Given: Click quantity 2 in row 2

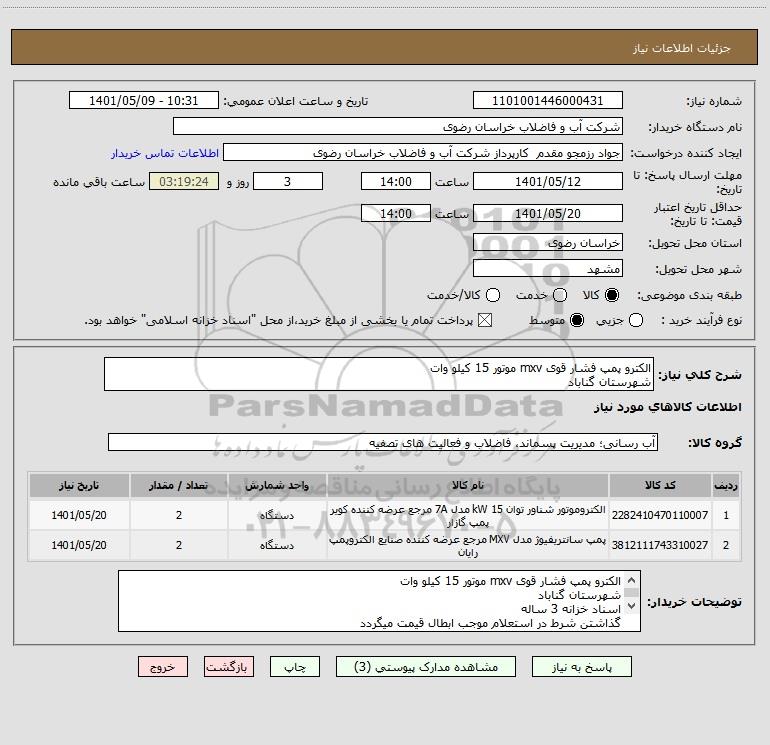Looking at the screenshot, I should (179, 545).
